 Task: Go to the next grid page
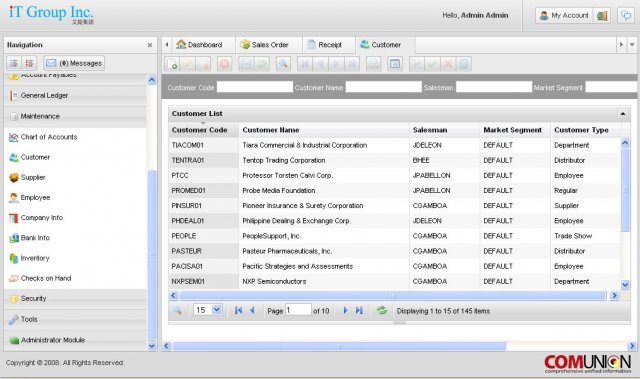pos(346,310)
